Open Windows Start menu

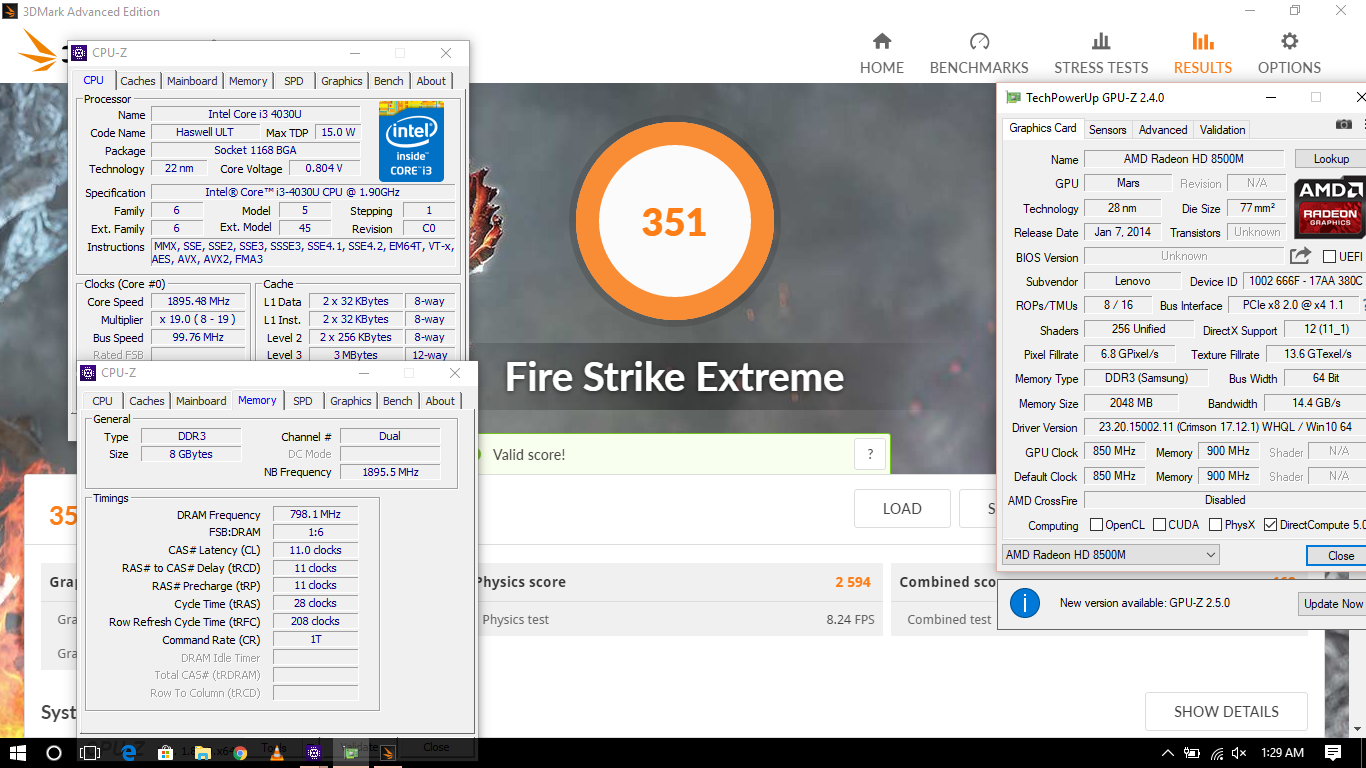pos(18,752)
